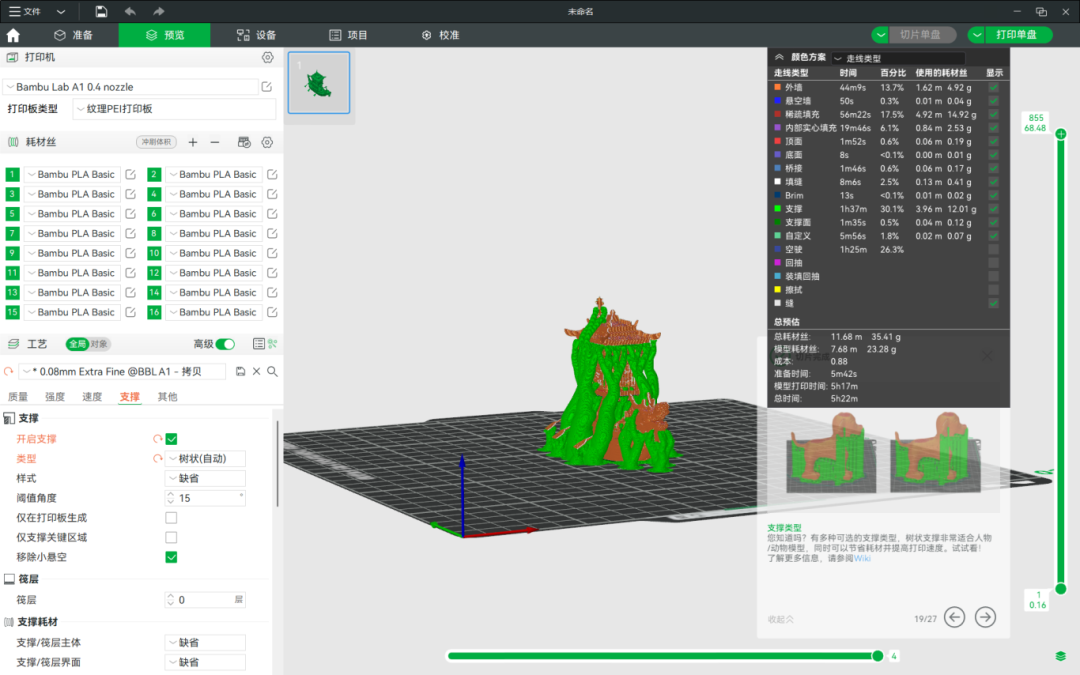Image resolution: width=1080 pixels, height=675 pixels.
Task: Go to the home page icon
Action: [13, 35]
